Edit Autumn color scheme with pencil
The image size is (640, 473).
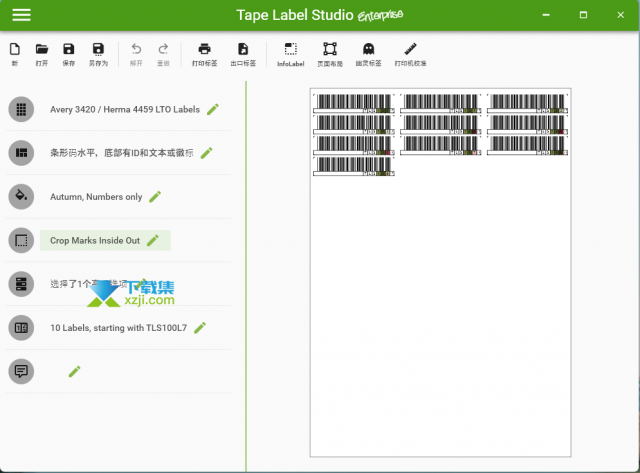(155, 197)
